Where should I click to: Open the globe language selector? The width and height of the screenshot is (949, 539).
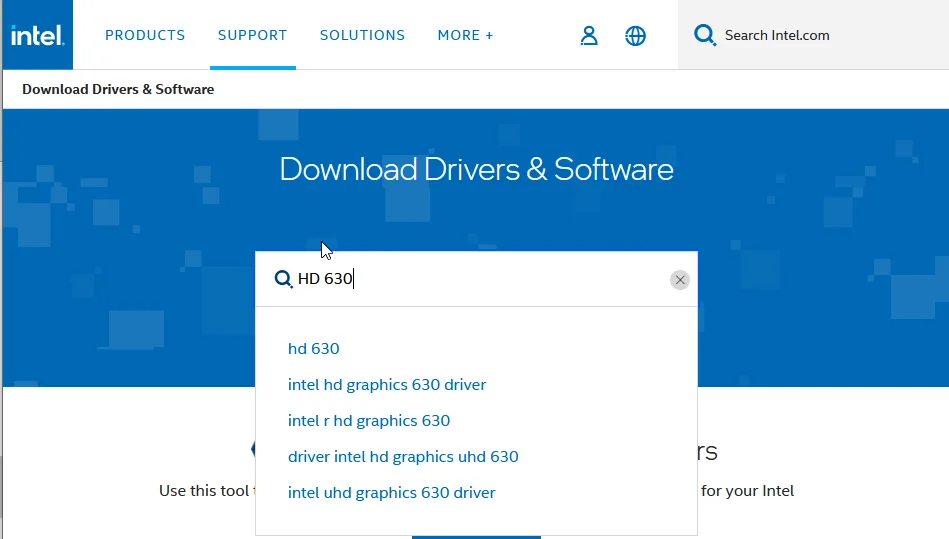(x=635, y=36)
